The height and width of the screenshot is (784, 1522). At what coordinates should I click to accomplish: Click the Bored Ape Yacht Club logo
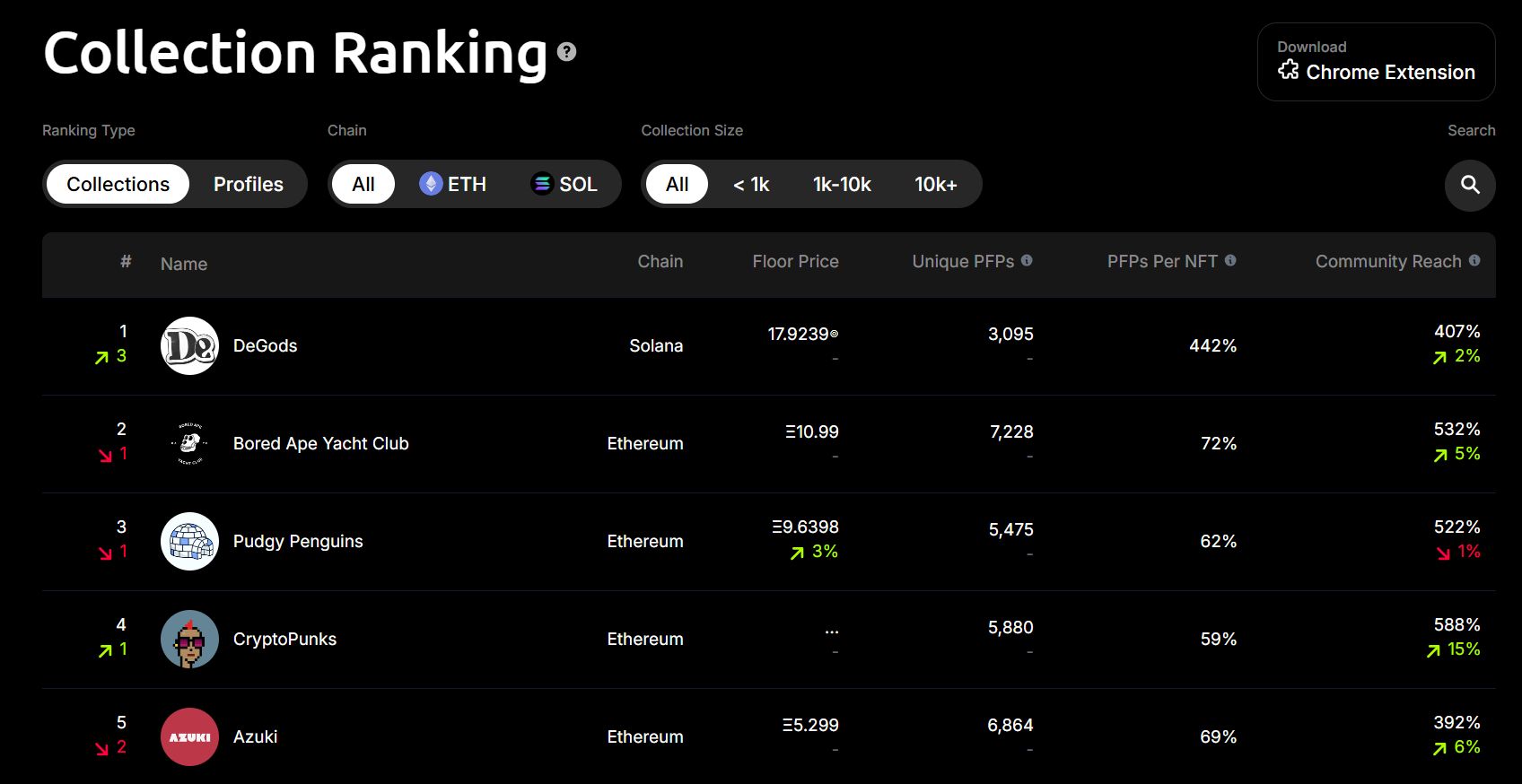(x=189, y=443)
